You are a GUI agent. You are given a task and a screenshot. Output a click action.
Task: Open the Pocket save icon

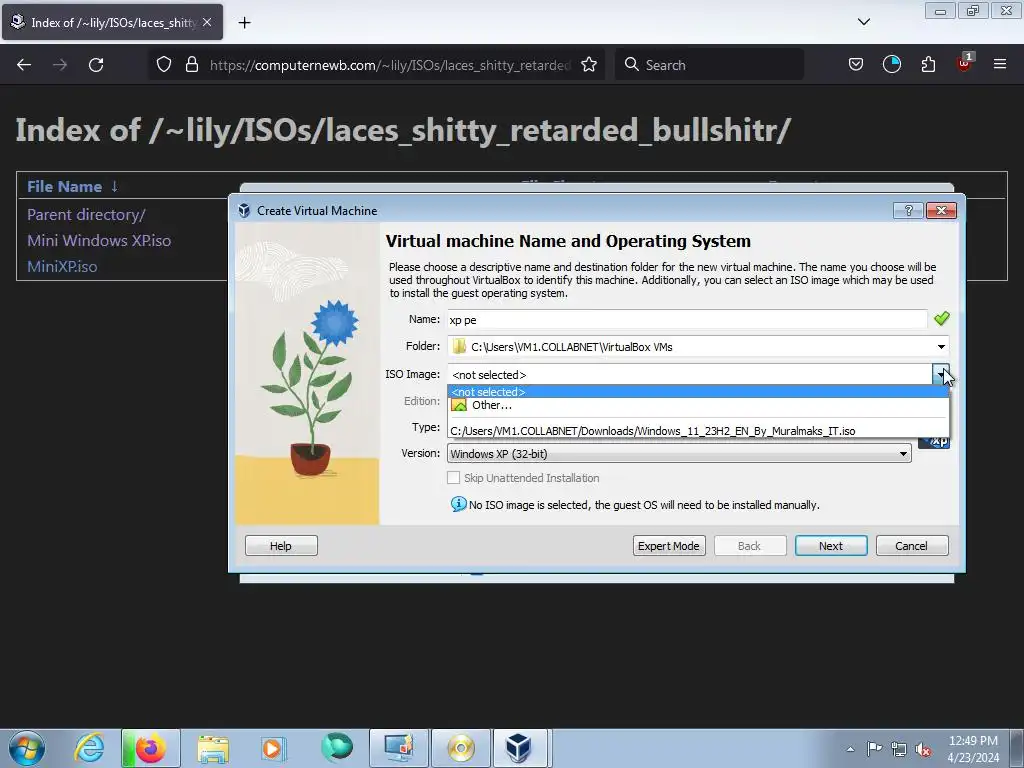pyautogui.click(x=856, y=65)
